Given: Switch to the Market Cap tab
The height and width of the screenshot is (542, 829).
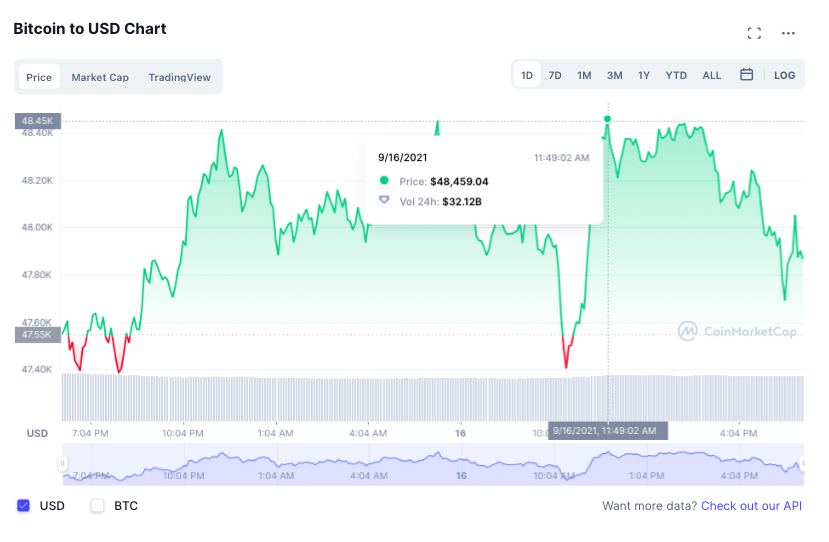Looking at the screenshot, I should [x=100, y=77].
